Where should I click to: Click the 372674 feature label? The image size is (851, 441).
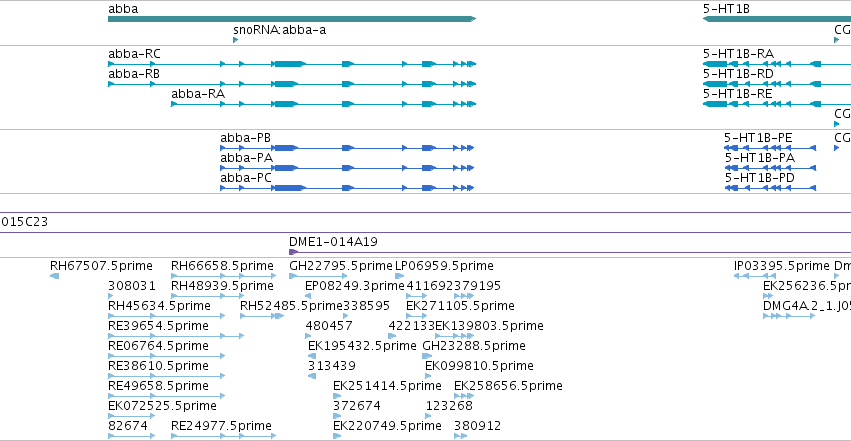pos(357,406)
